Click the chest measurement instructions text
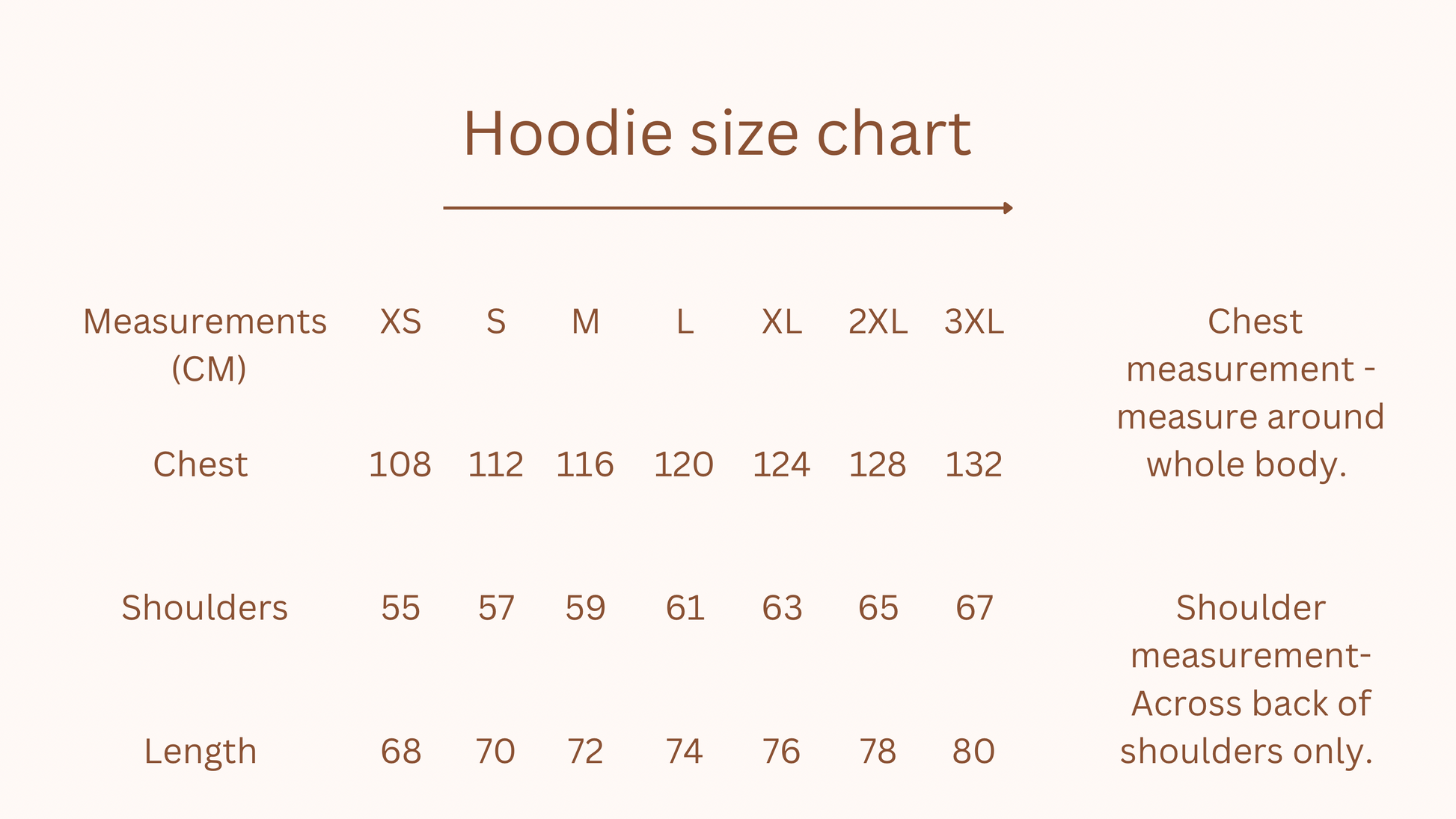1456x819 pixels. [1250, 393]
